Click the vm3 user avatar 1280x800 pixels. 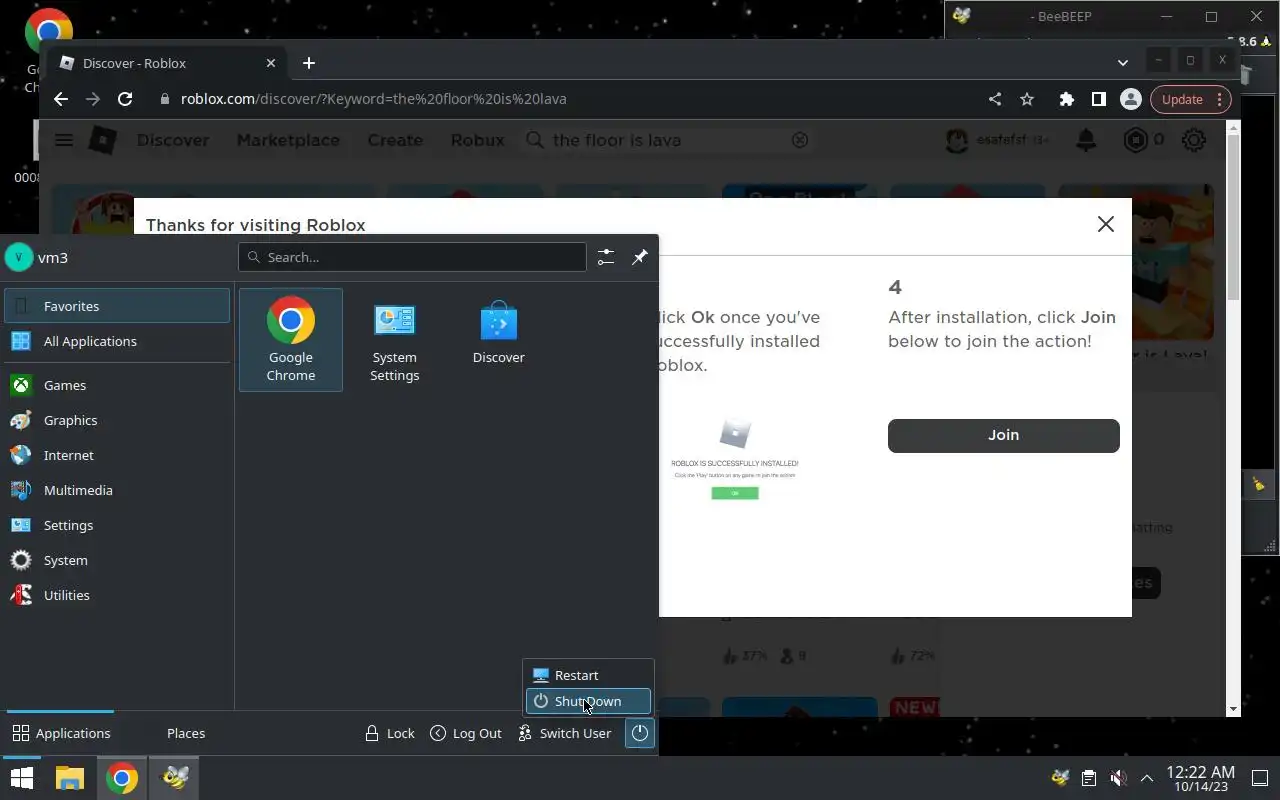[x=18, y=257]
